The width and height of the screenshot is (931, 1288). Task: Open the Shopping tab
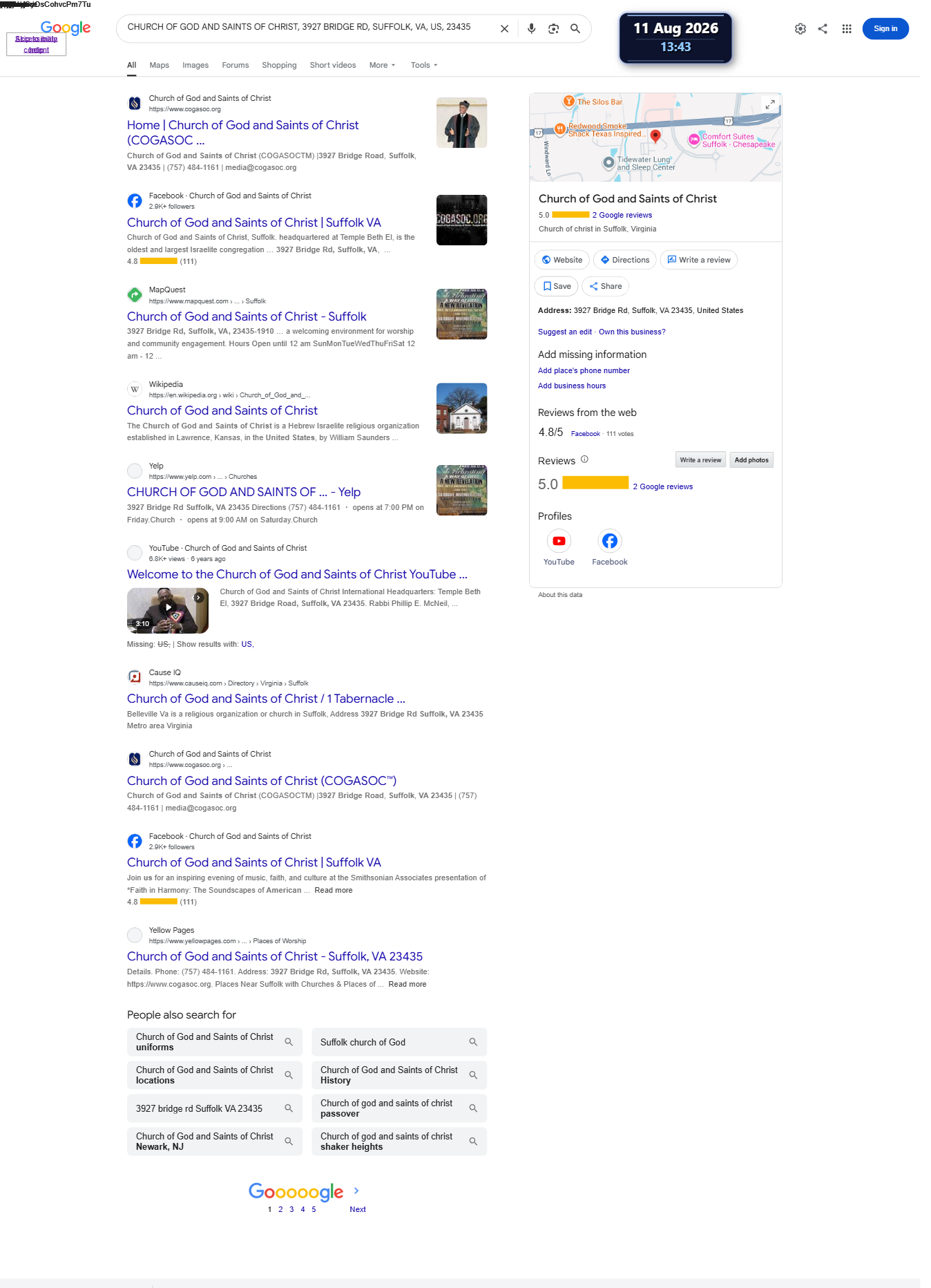279,66
